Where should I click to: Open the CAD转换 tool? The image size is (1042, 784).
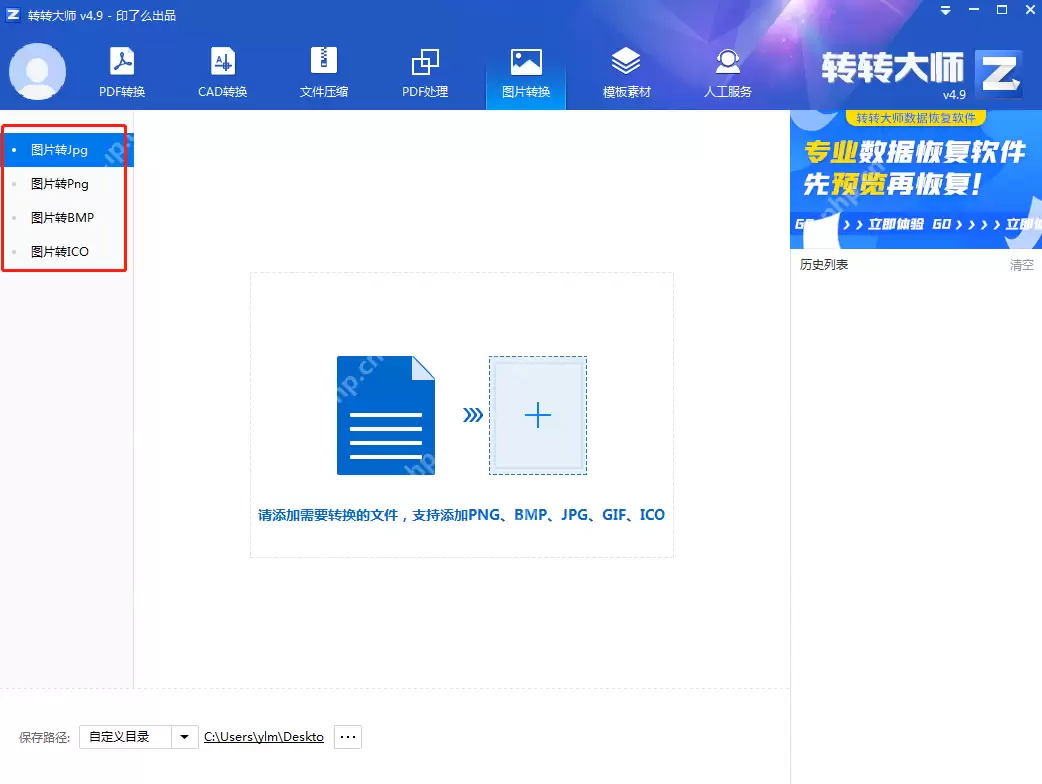pyautogui.click(x=222, y=70)
